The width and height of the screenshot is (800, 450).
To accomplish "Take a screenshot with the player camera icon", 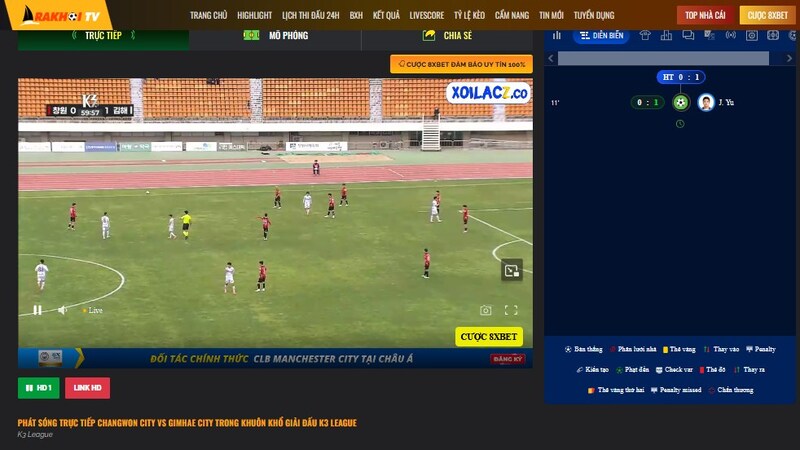I will (486, 310).
